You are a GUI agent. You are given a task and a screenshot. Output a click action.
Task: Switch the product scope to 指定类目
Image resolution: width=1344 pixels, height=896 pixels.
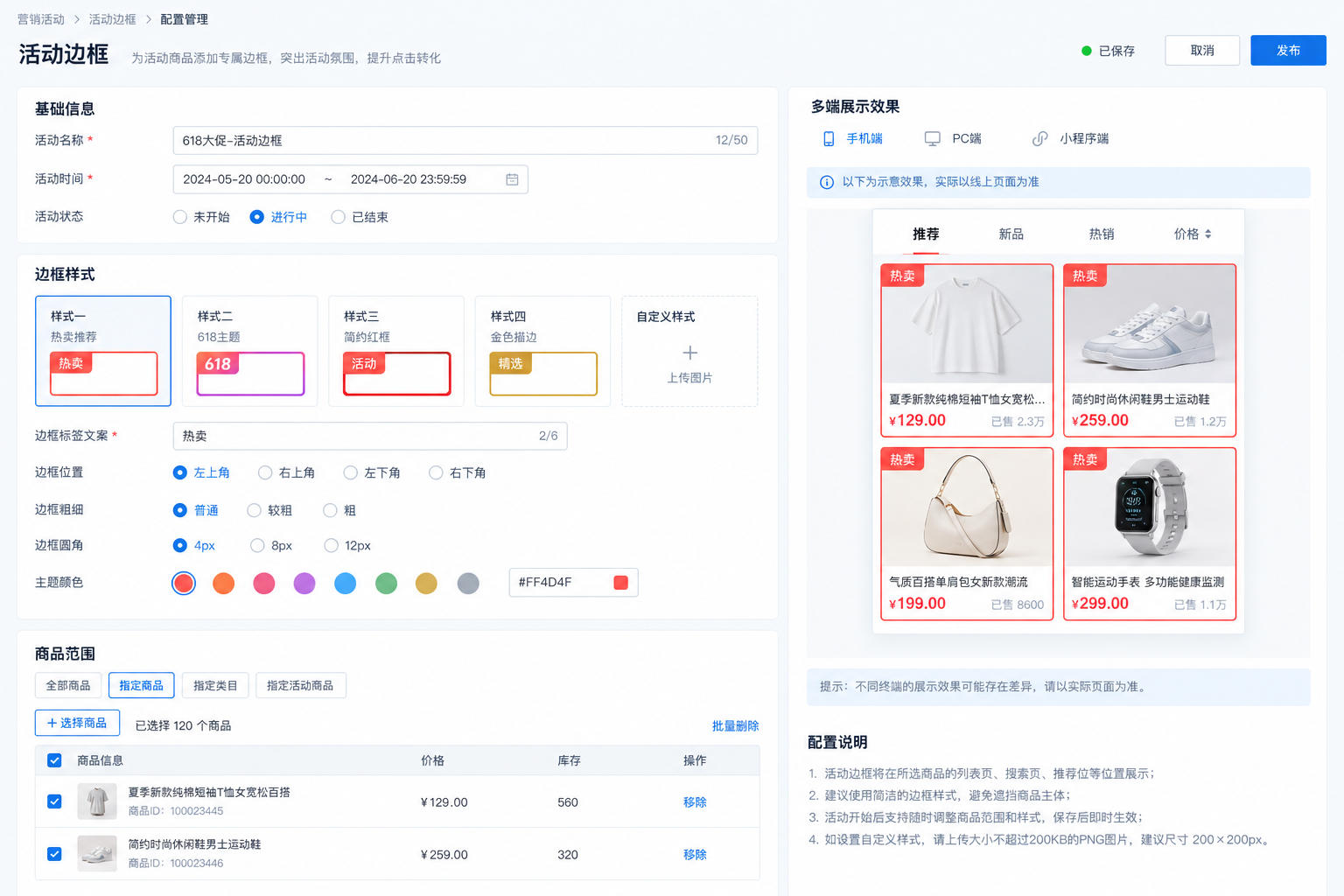[x=215, y=685]
